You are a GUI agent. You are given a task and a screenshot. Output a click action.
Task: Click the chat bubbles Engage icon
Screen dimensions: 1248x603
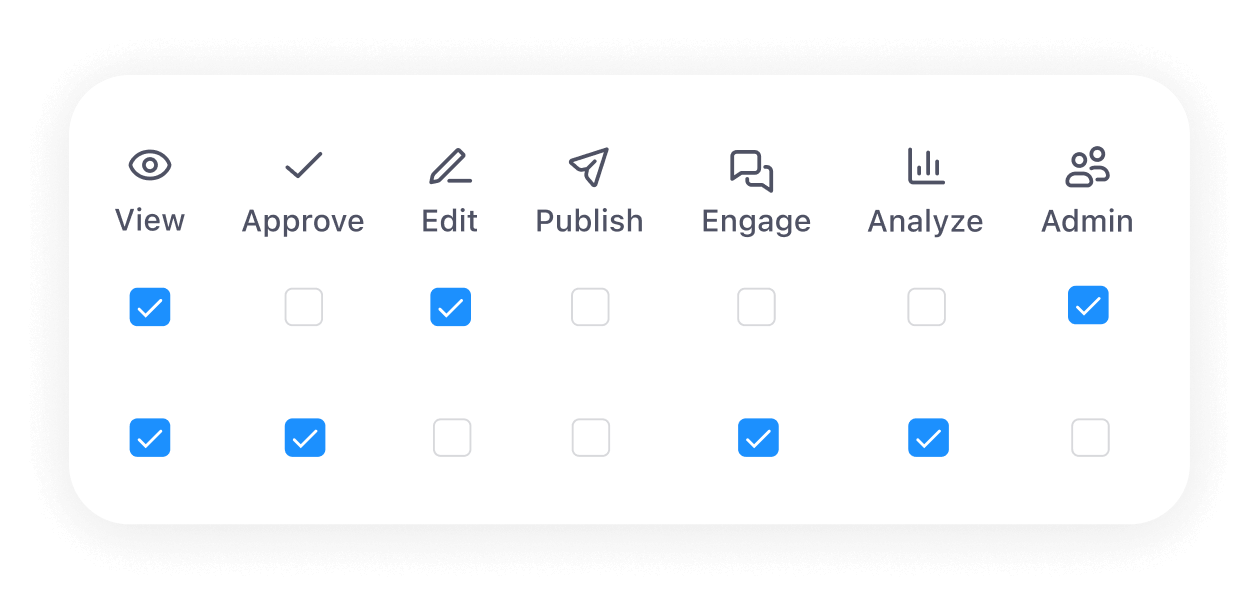pyautogui.click(x=751, y=169)
